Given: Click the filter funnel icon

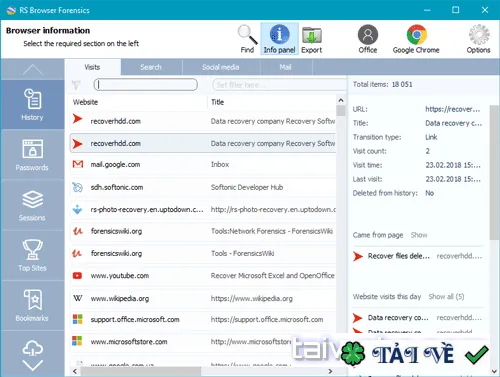Looking at the screenshot, I should tap(76, 85).
